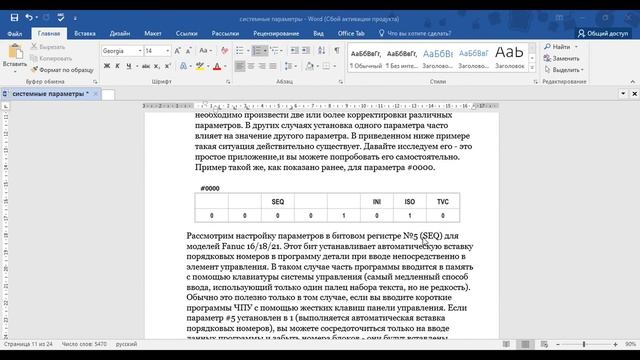
Task: Open the font size 14 dropdown
Action: point(167,51)
